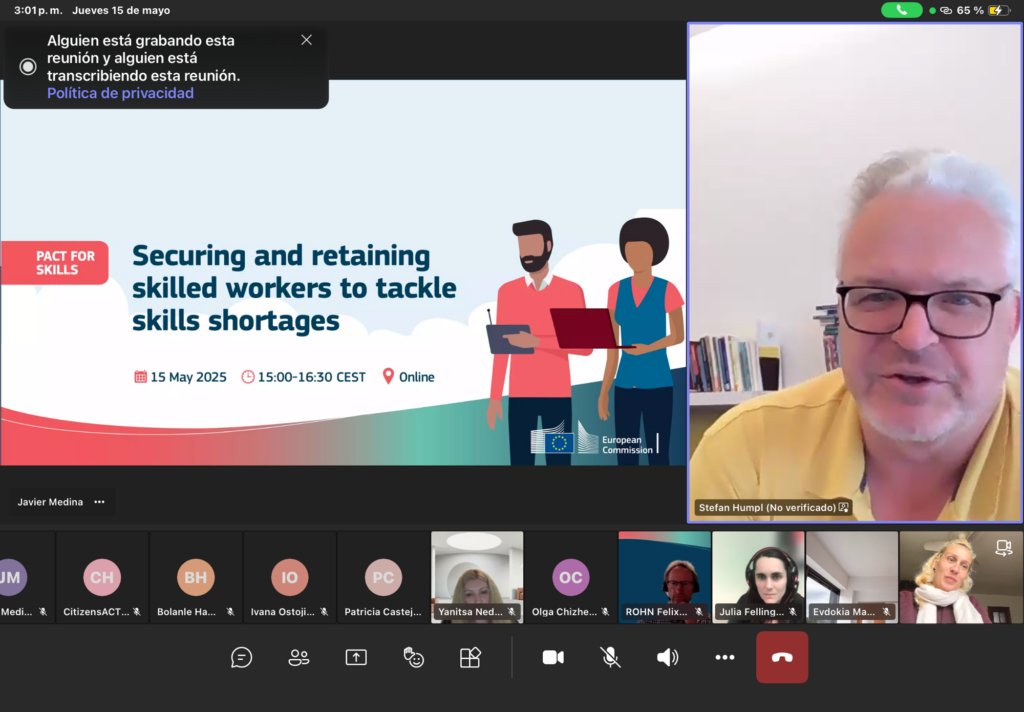Open the meeting chat panel
The image size is (1024, 712).
241,657
